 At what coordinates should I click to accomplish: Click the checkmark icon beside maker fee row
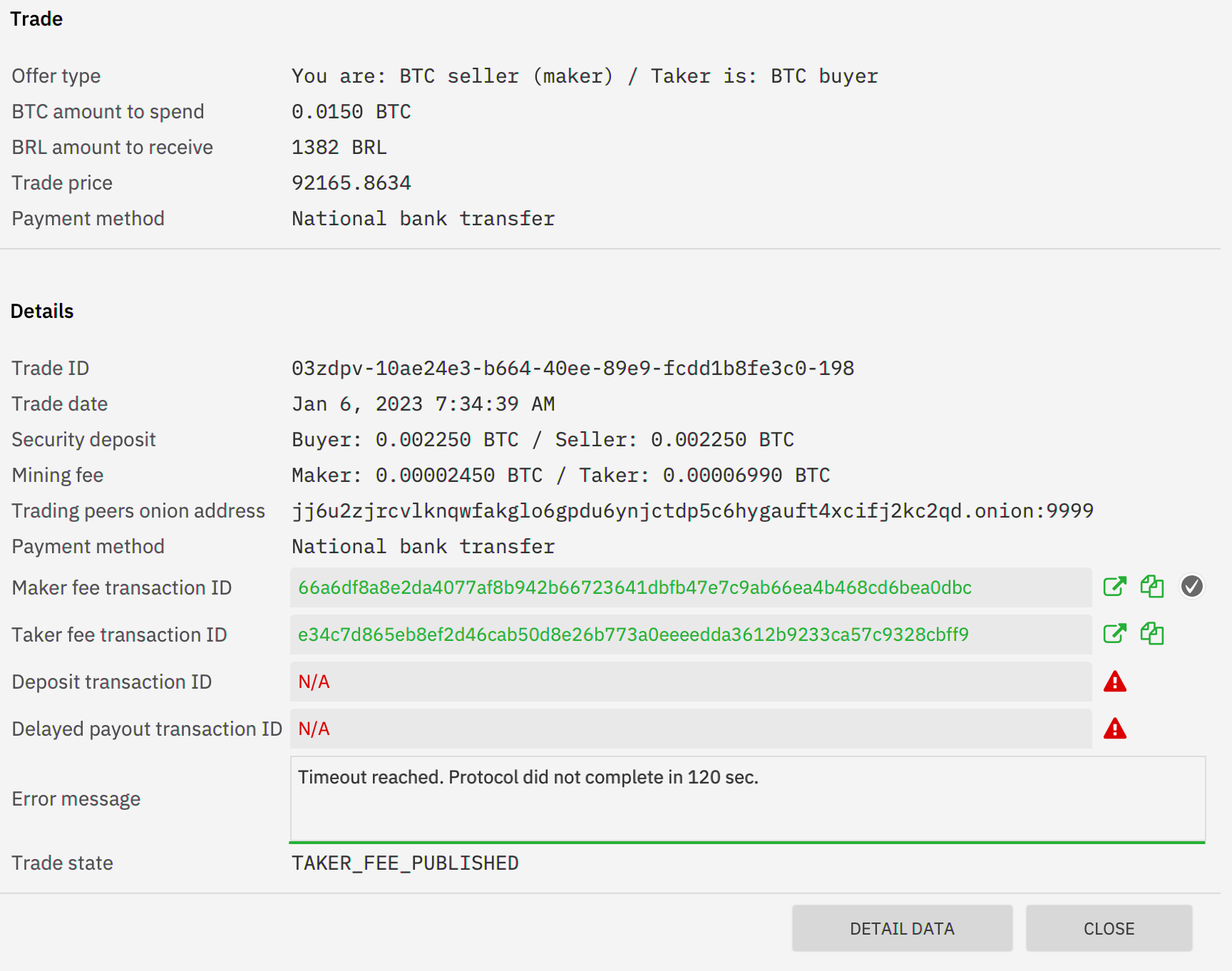tap(1191, 586)
